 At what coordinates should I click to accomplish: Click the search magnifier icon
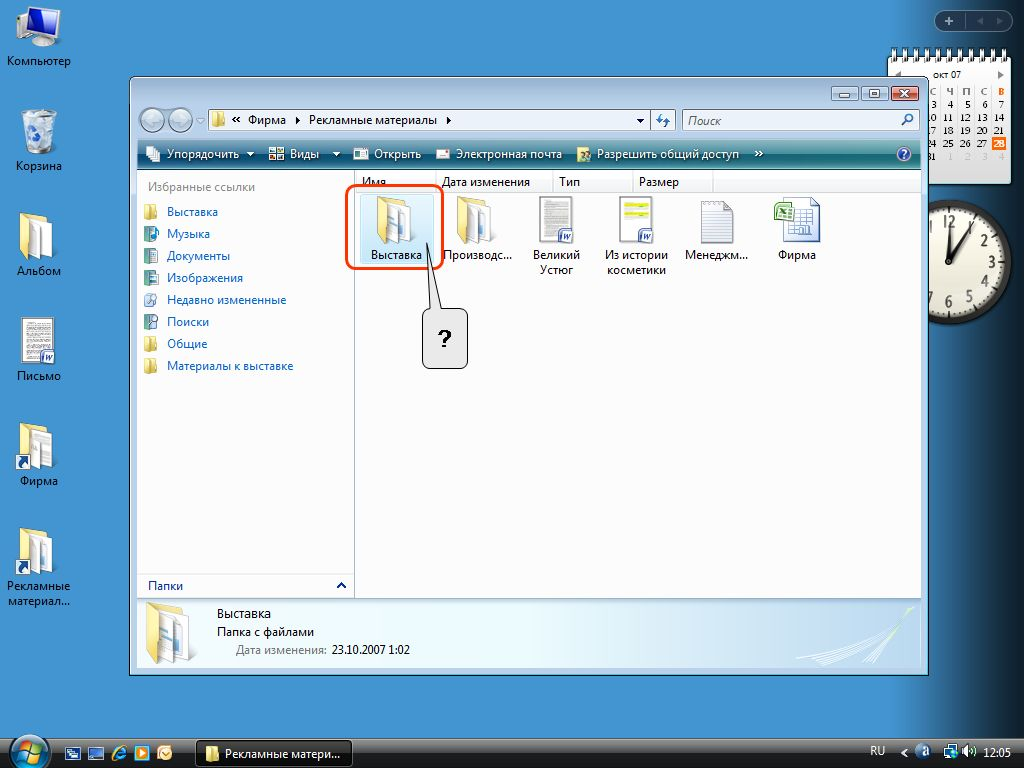[x=907, y=120]
